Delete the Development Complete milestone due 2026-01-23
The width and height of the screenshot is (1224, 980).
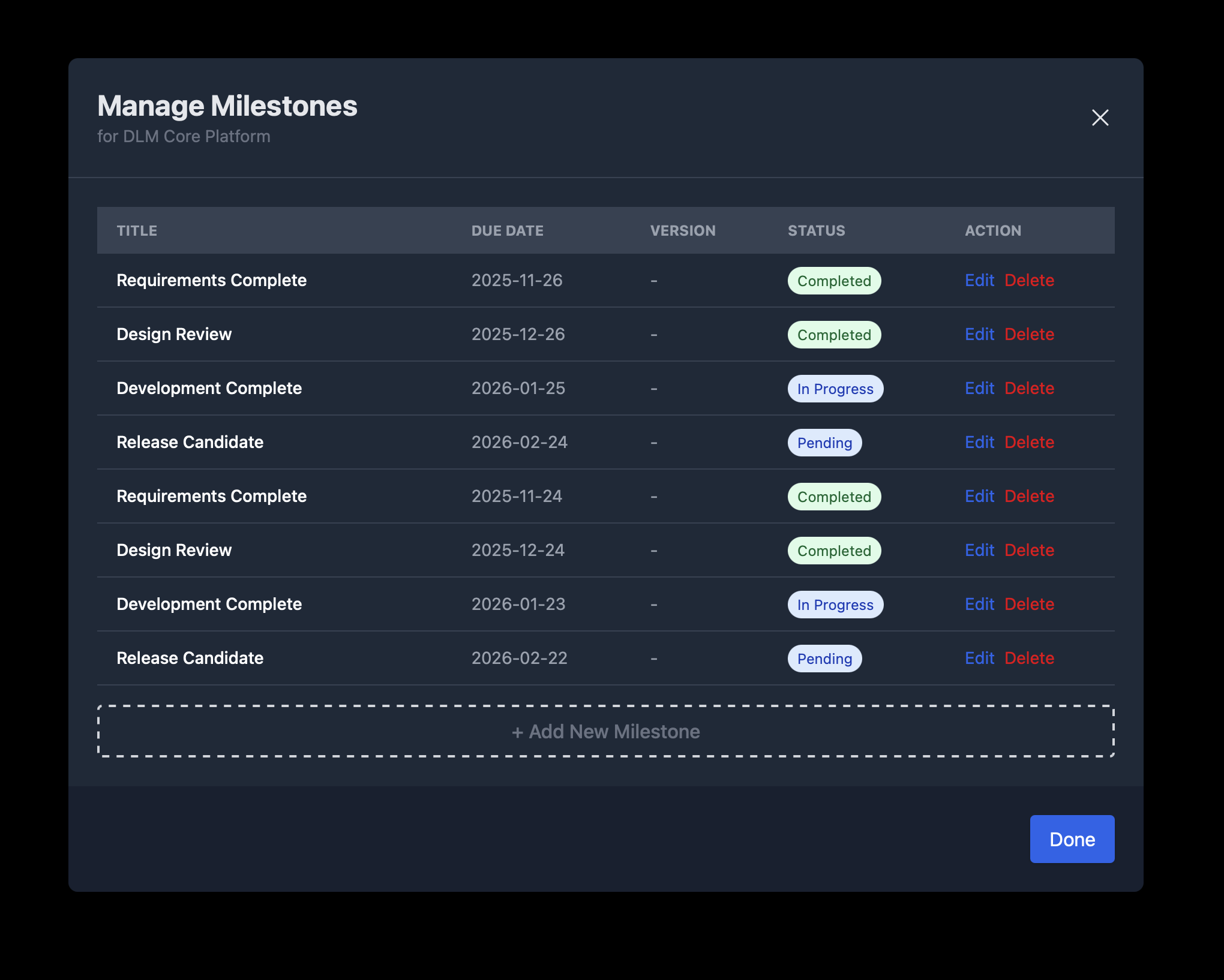[x=1029, y=604]
